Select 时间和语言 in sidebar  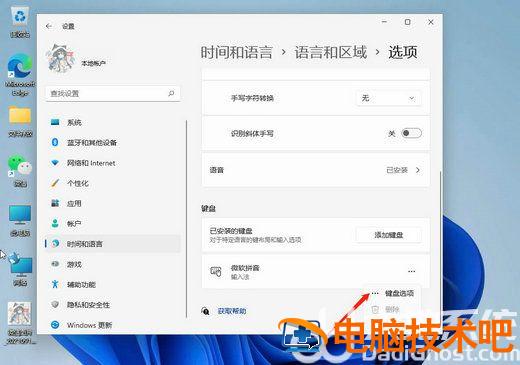point(113,244)
